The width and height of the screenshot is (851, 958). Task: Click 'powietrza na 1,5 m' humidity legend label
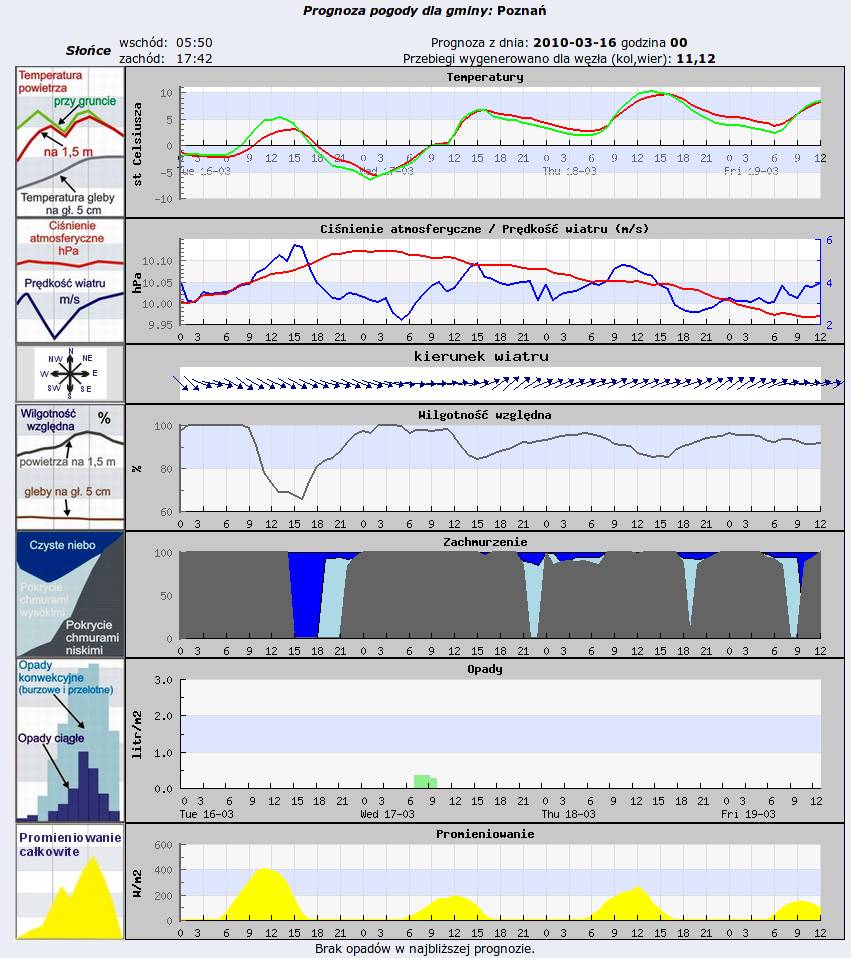[67, 462]
